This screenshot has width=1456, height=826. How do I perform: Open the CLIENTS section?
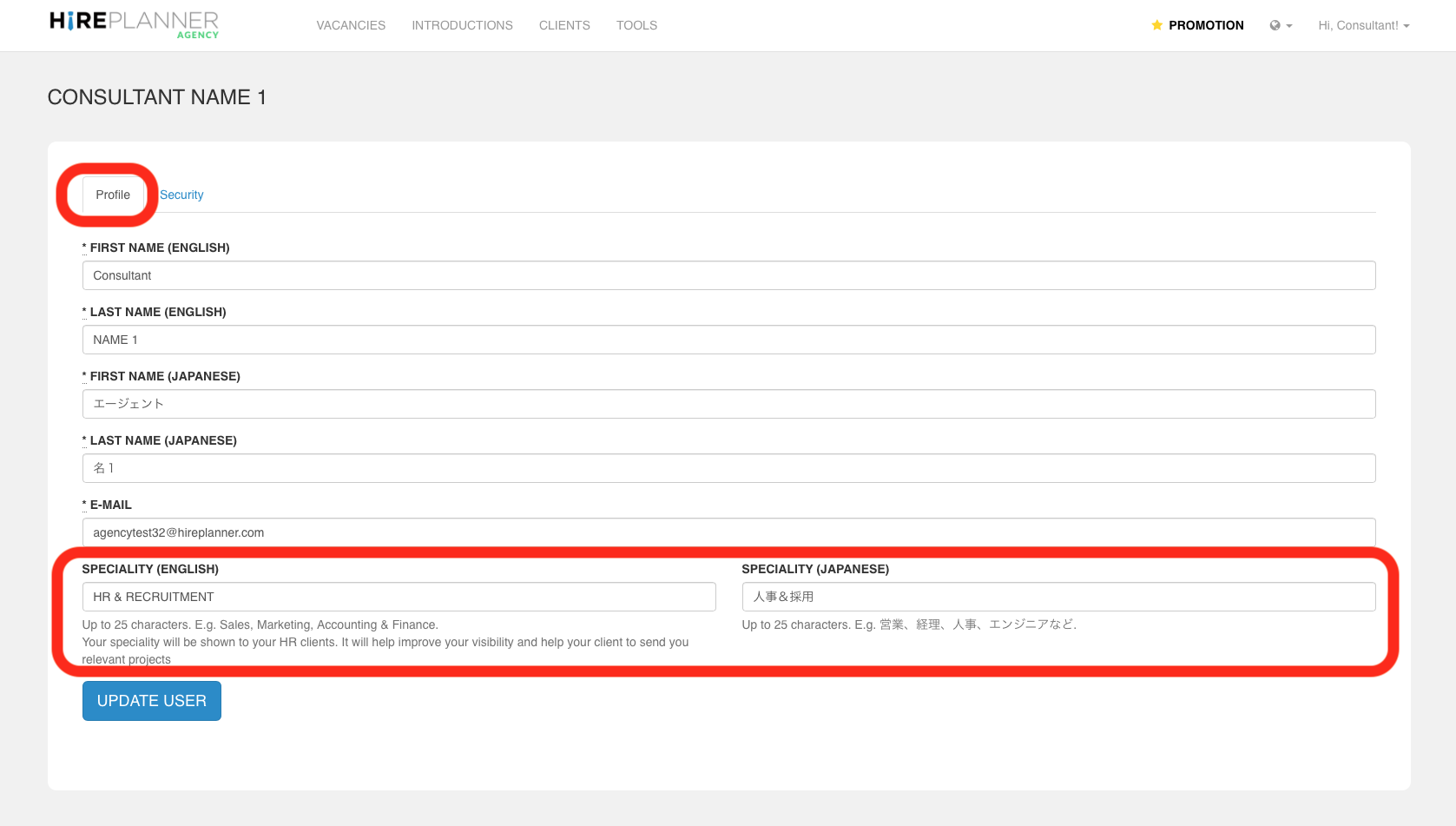564,25
